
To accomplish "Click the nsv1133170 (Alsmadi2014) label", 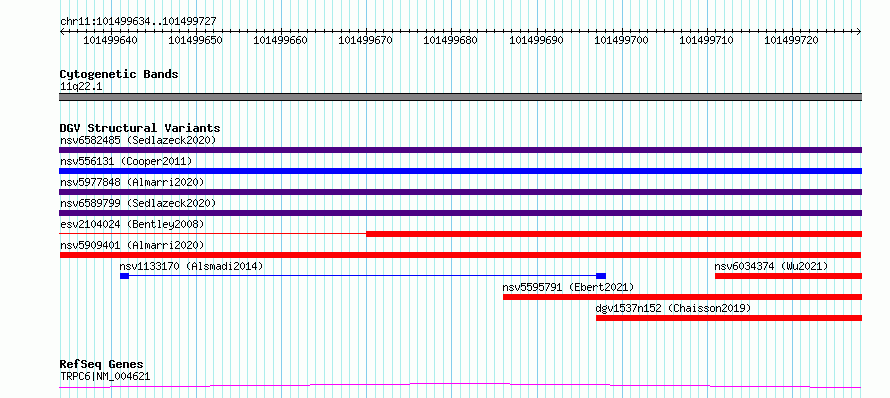I will coord(191,266).
